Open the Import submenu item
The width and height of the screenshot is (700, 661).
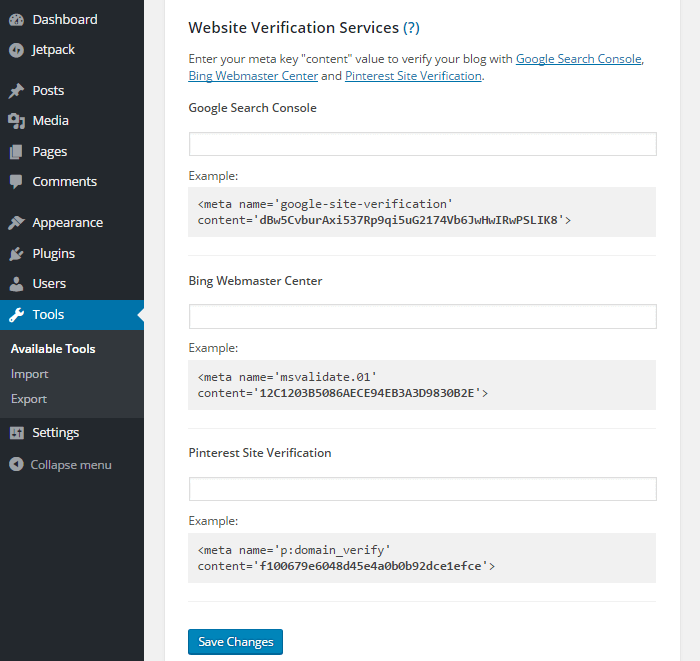click(x=29, y=374)
